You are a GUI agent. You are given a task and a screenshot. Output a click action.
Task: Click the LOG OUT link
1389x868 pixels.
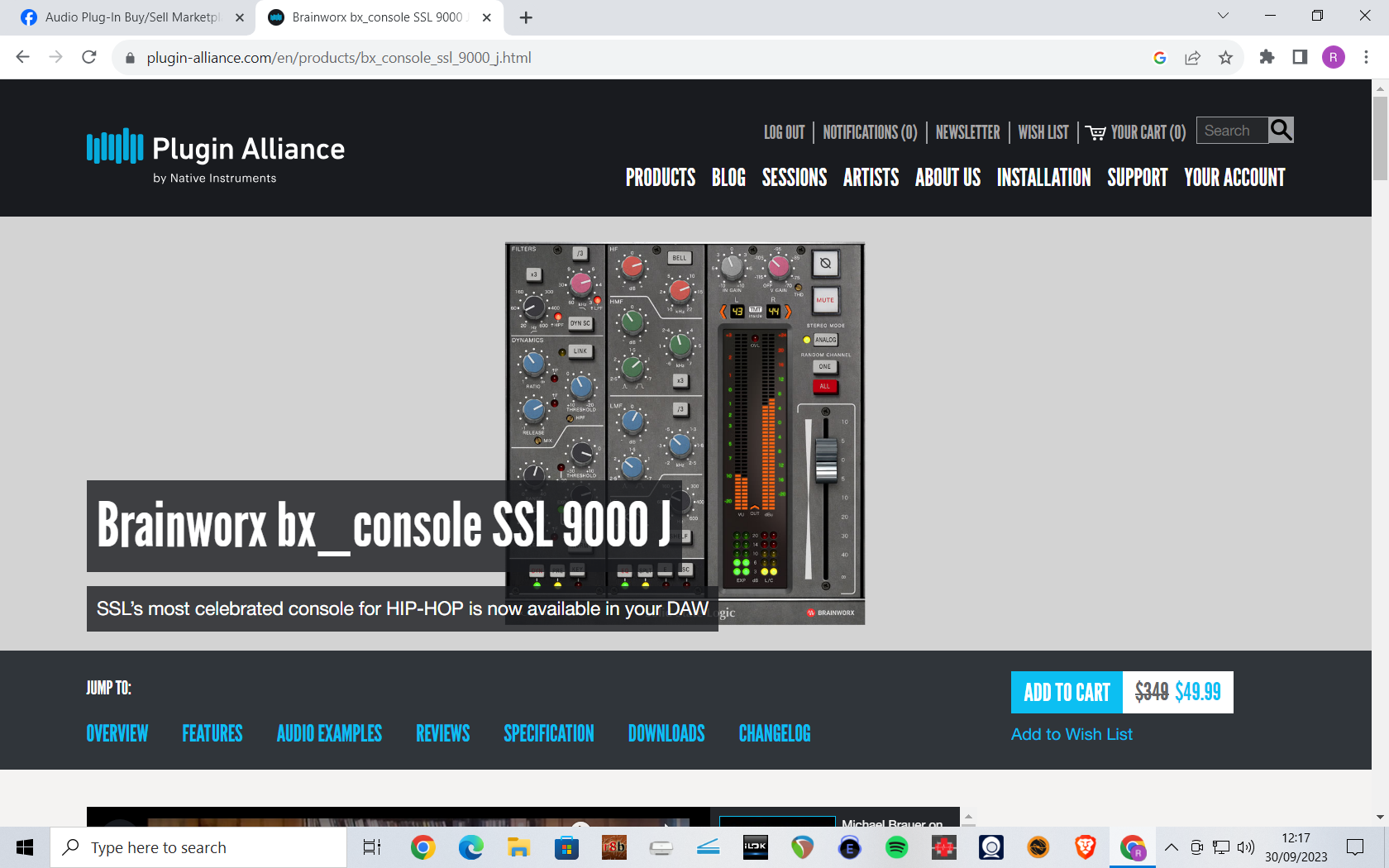(784, 132)
